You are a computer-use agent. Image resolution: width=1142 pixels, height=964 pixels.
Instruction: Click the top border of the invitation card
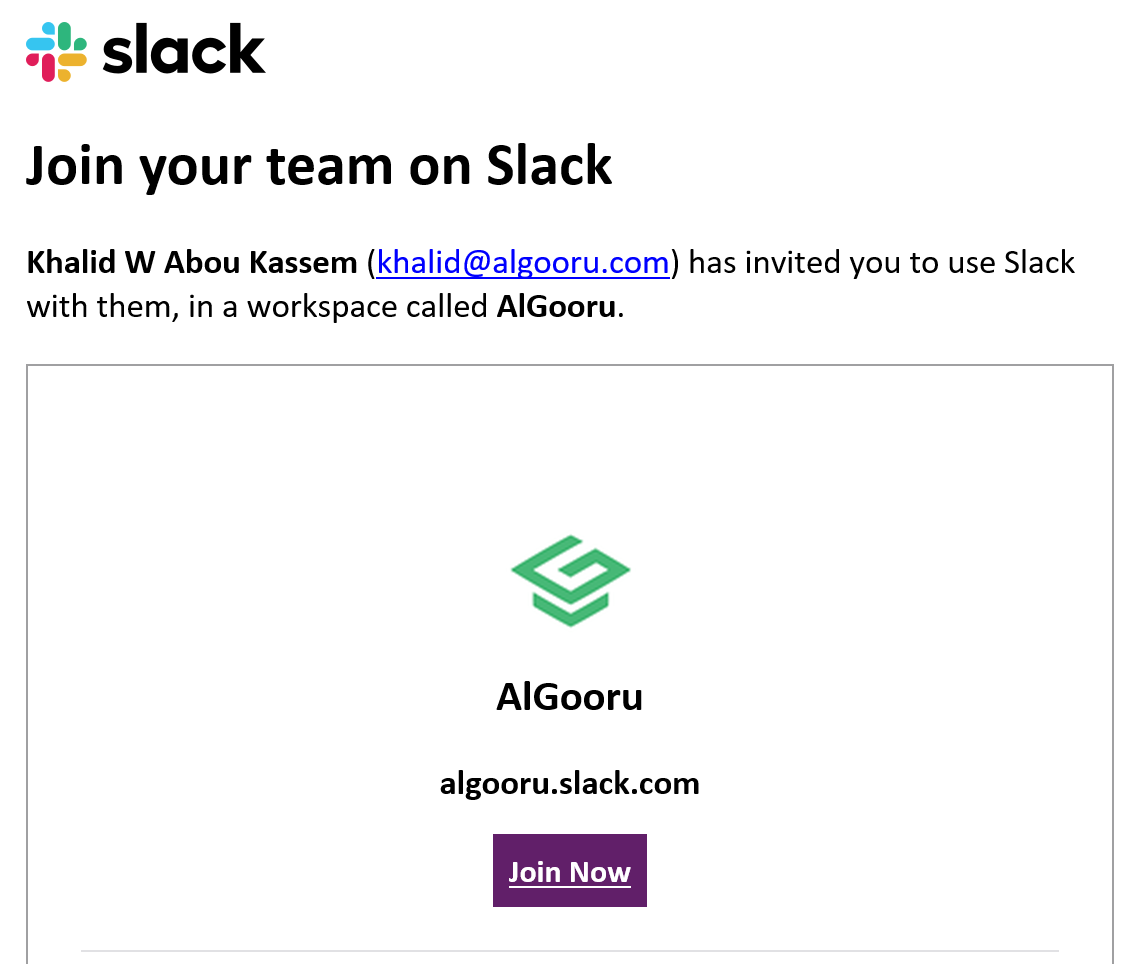(570, 365)
